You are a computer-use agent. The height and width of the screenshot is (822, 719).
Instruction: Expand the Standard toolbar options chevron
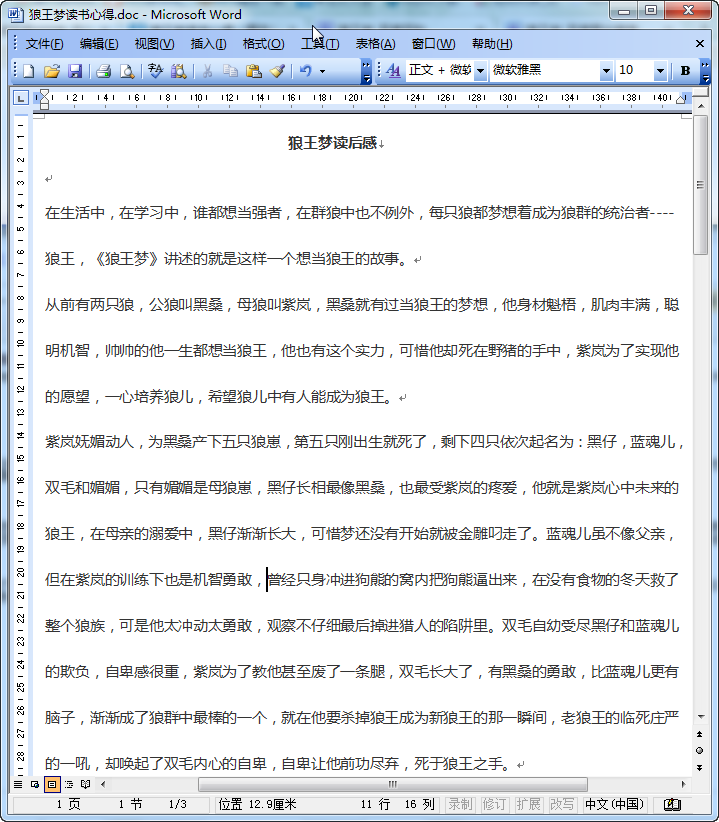(366, 71)
